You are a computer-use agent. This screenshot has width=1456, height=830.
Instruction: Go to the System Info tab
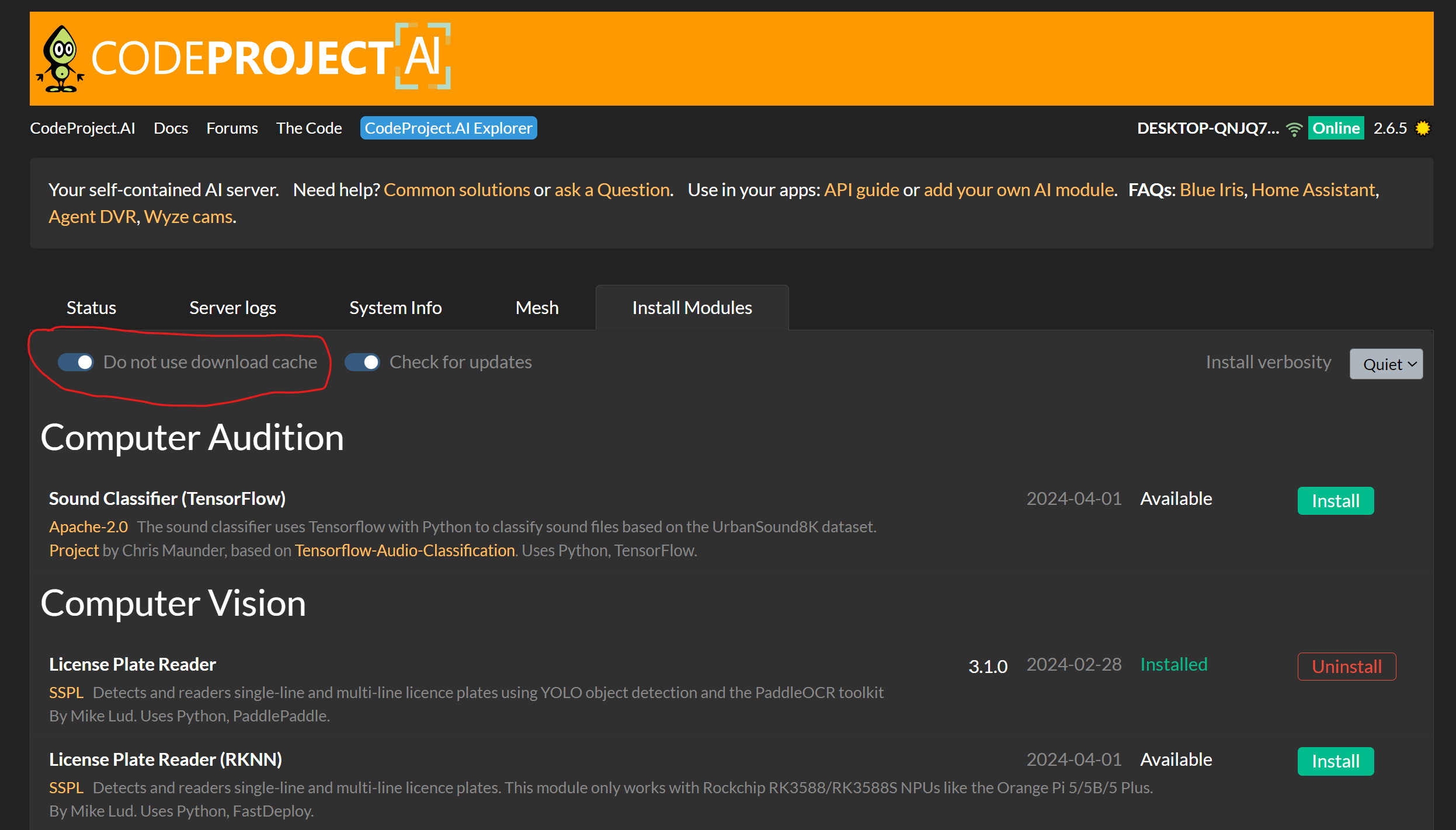click(395, 308)
